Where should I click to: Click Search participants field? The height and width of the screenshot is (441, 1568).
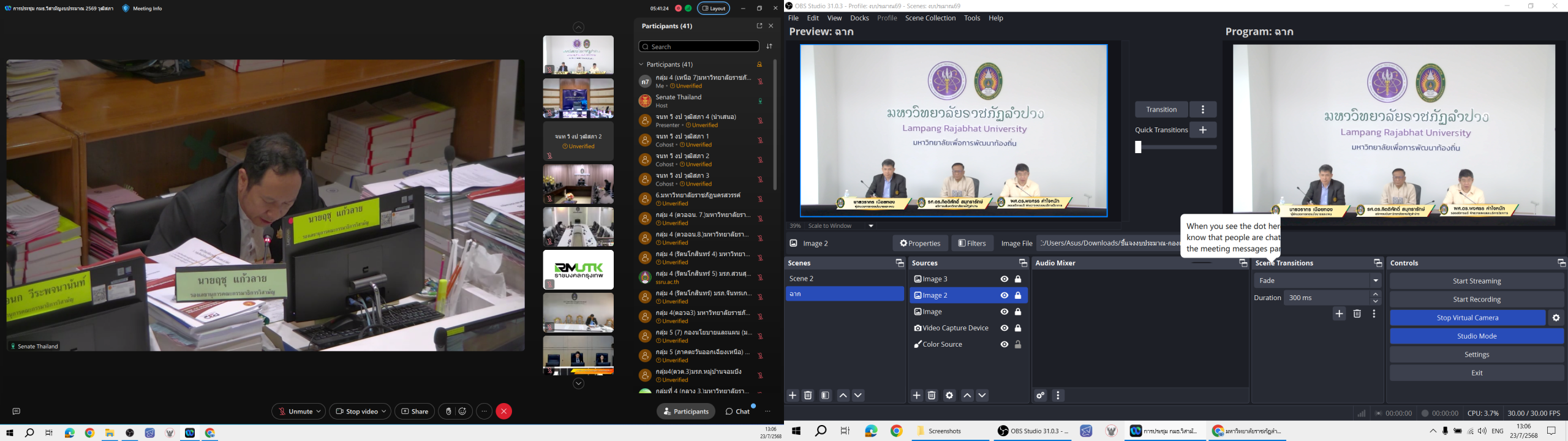(699, 47)
